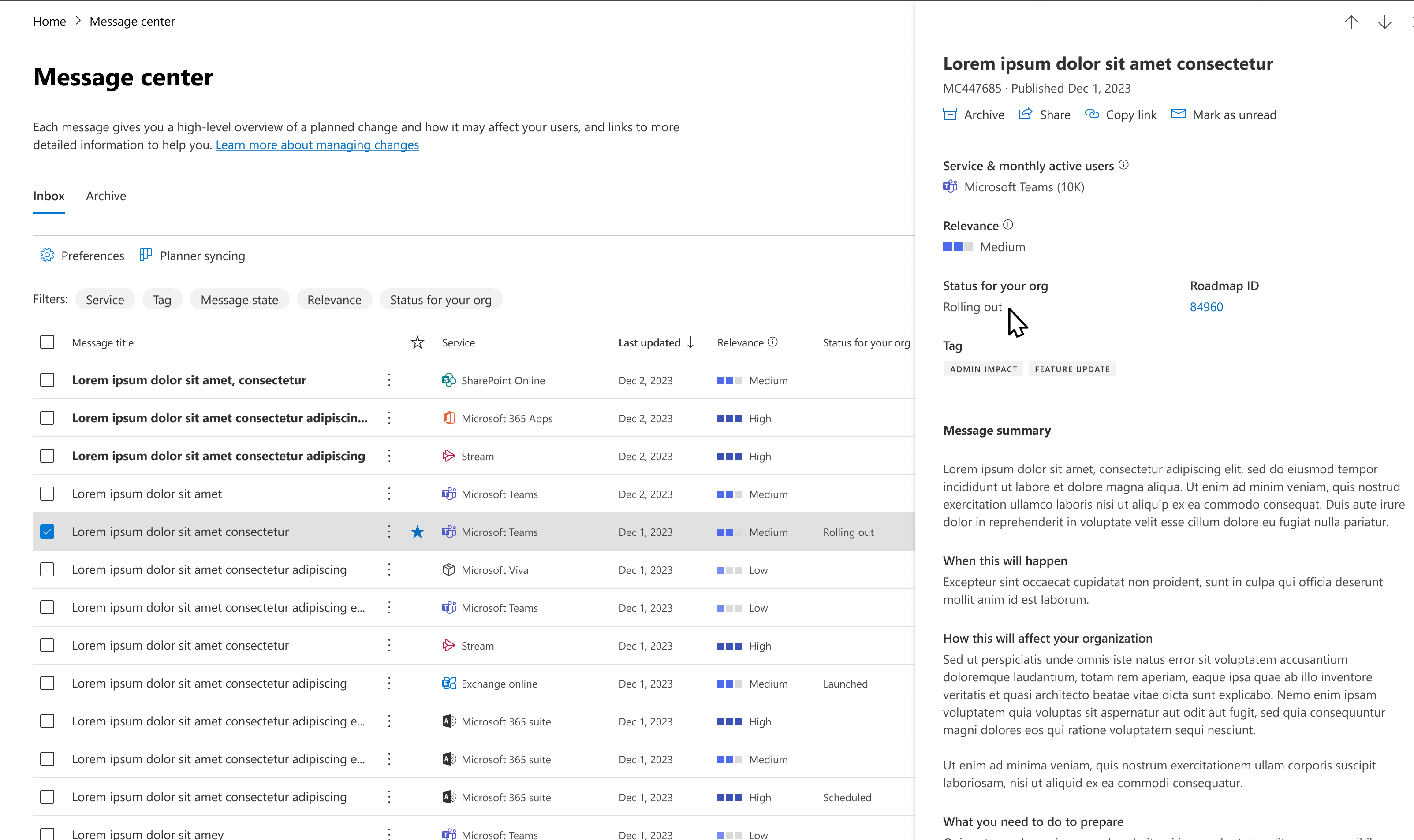Expand the Service filter dropdown
Screen dimensions: 1414x840
(105, 299)
